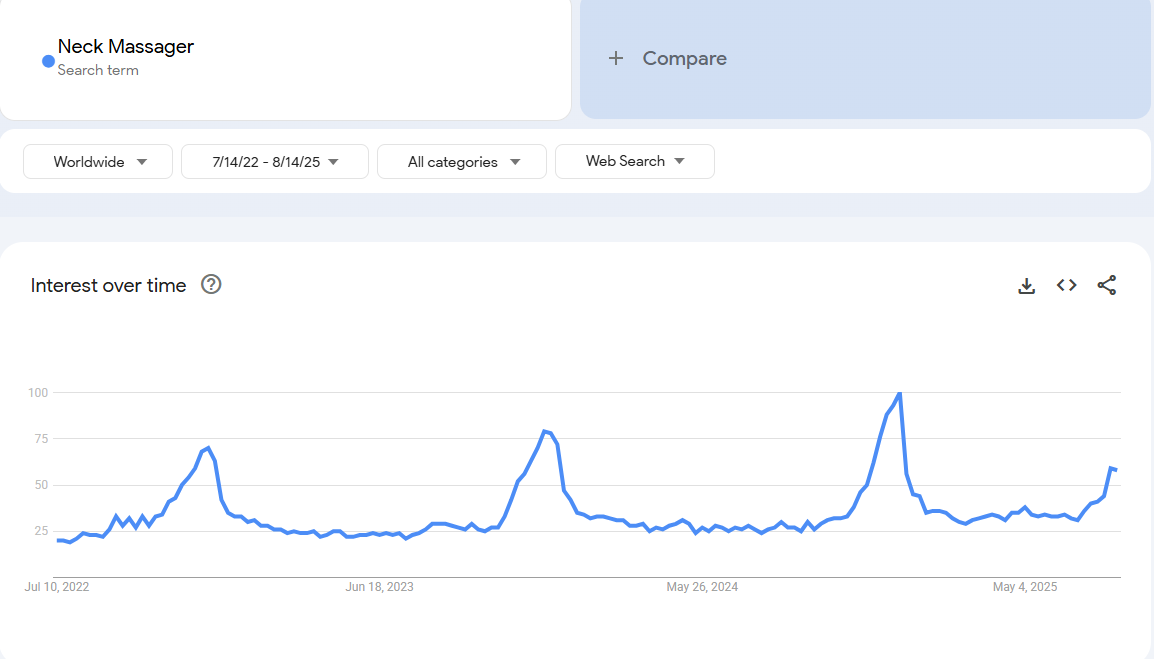The image size is (1154, 659).
Task: Click the blue dot beside Neck Massager
Action: click(48, 61)
